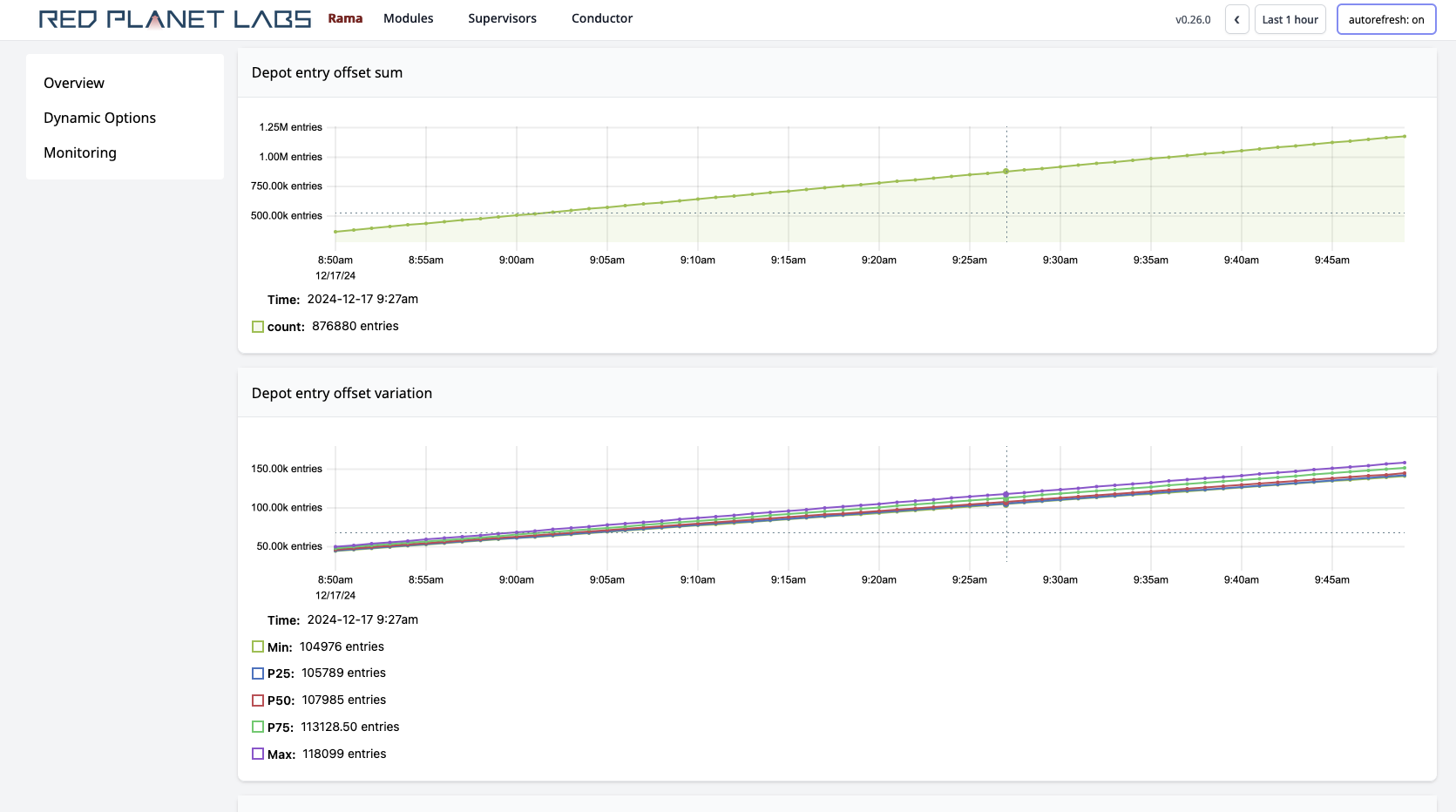Select Overview in the sidebar
Image resolution: width=1456 pixels, height=812 pixels.
(74, 83)
